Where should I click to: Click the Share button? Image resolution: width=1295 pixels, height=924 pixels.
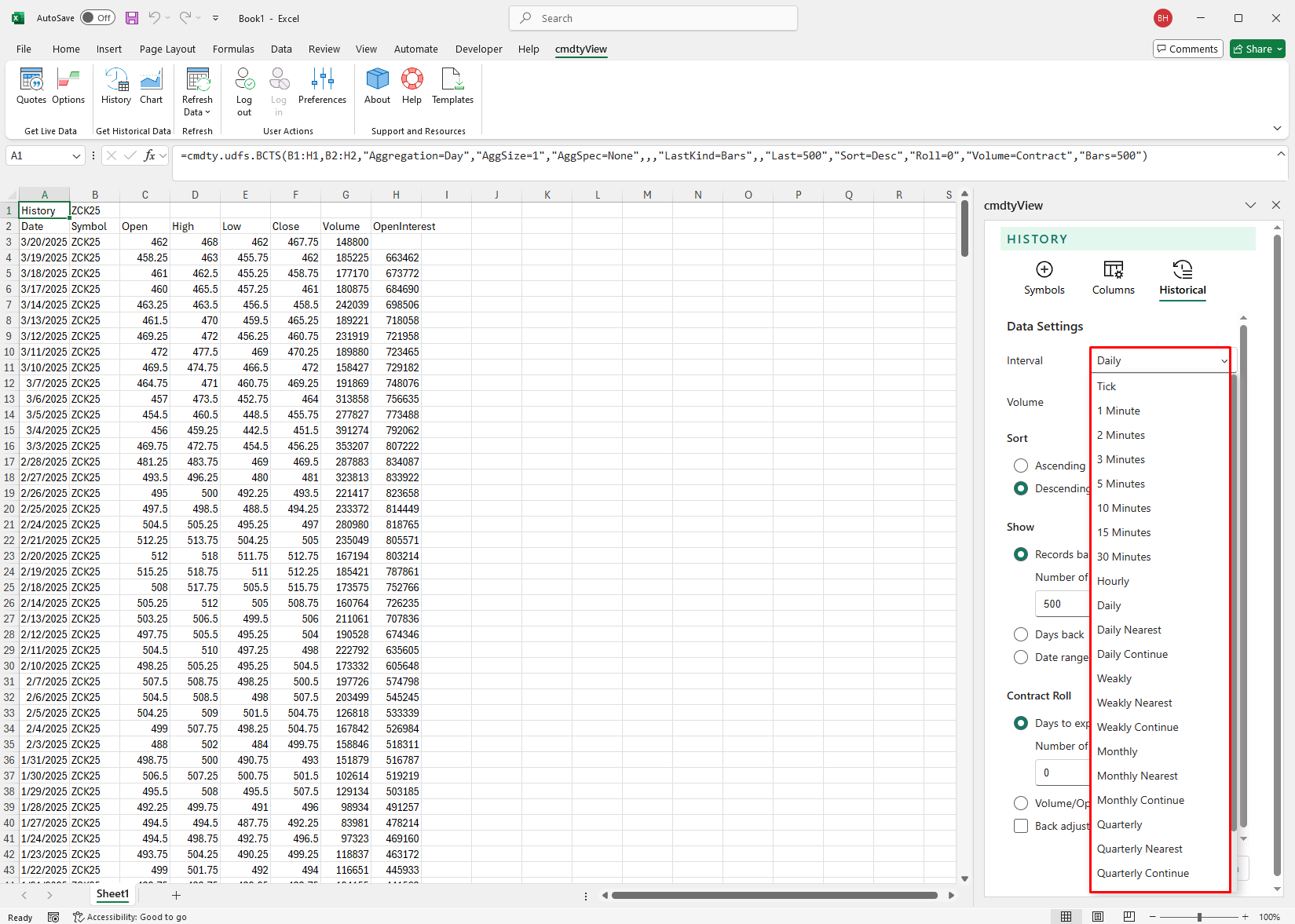pos(1257,49)
